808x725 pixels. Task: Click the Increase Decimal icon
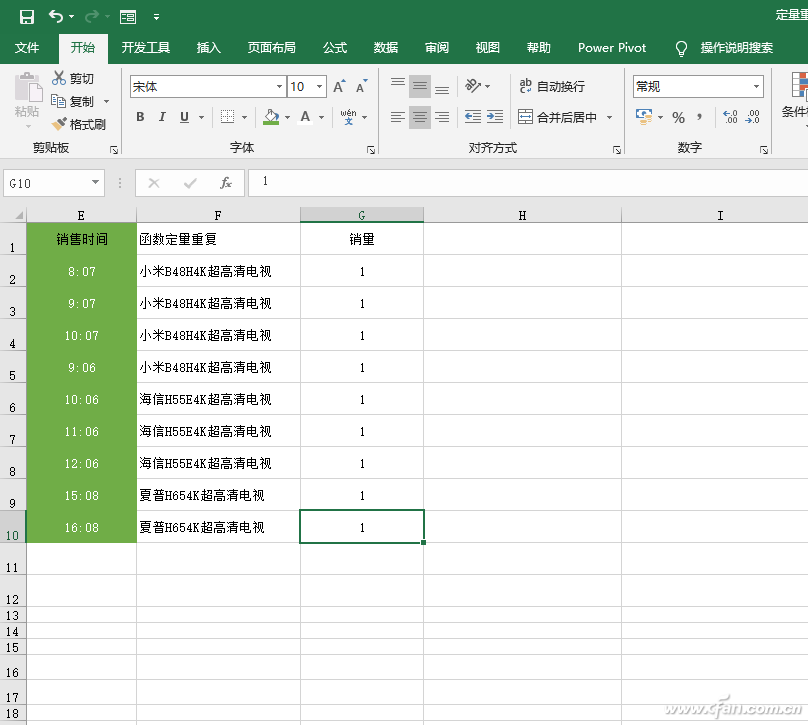pyautogui.click(x=730, y=117)
